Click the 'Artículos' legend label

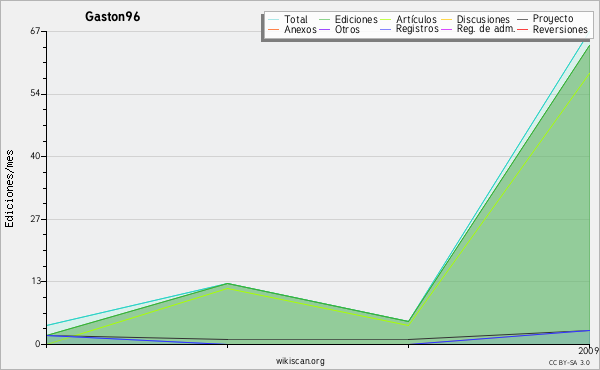pyautogui.click(x=416, y=19)
